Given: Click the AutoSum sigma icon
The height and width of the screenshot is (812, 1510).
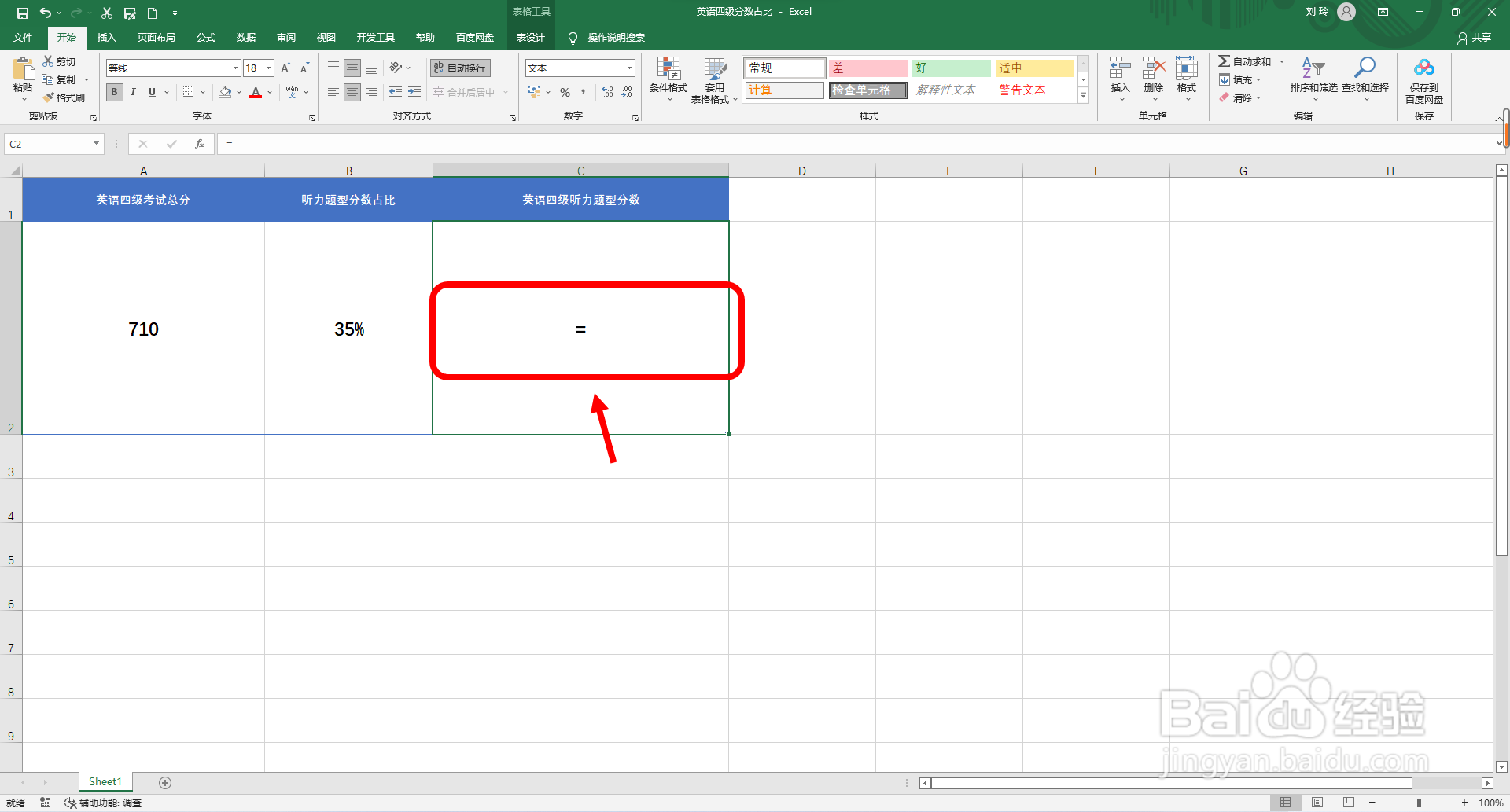Looking at the screenshot, I should click(1224, 61).
